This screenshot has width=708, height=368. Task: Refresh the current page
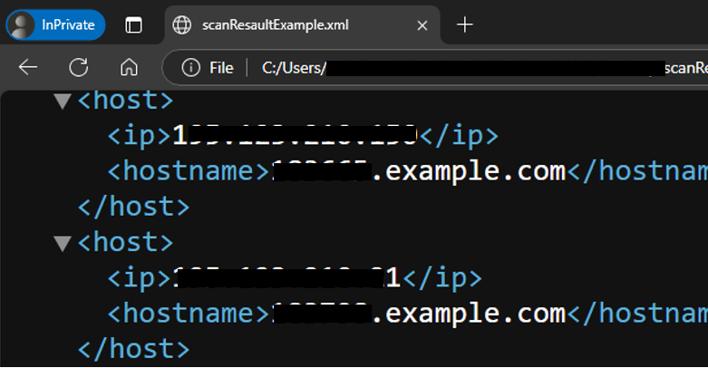[79, 68]
